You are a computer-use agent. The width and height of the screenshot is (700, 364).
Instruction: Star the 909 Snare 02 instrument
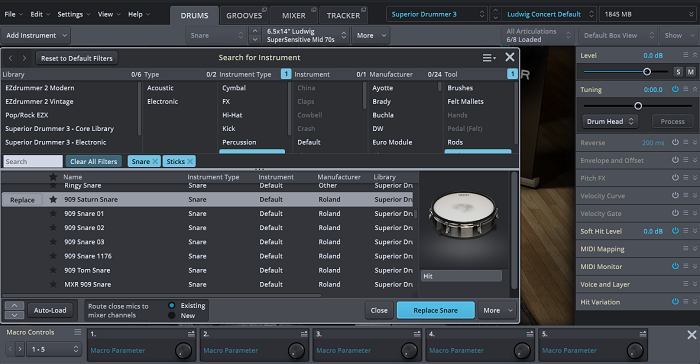pyautogui.click(x=53, y=228)
